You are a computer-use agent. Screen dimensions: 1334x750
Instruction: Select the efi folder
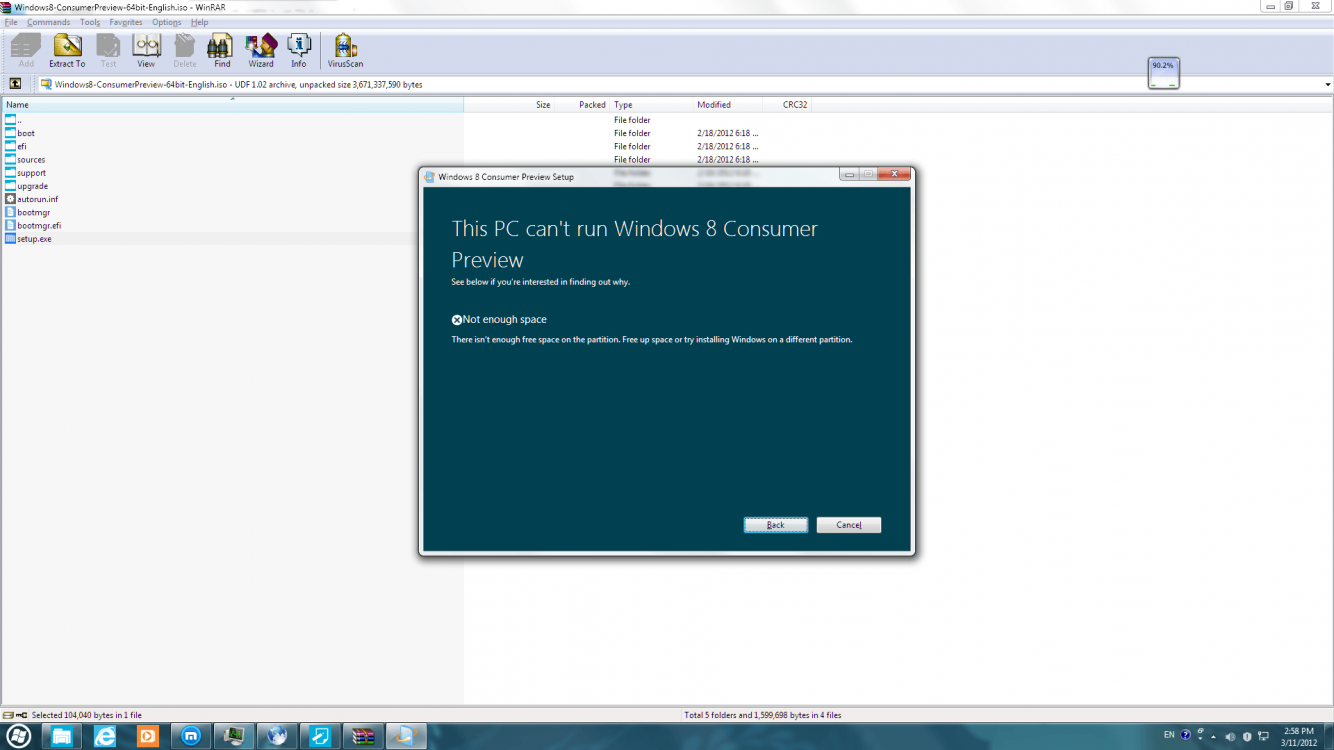[x=16, y=146]
